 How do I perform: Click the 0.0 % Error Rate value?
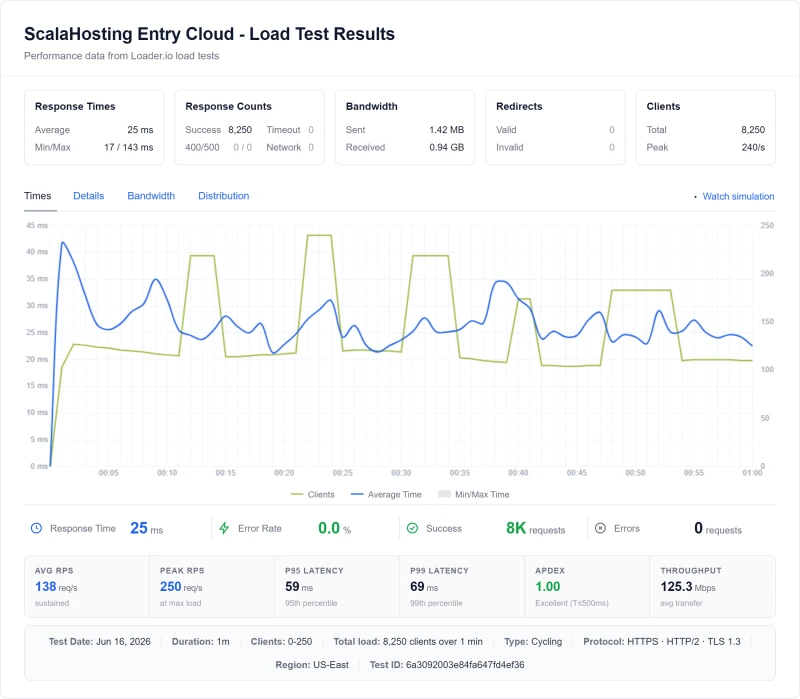click(334, 528)
